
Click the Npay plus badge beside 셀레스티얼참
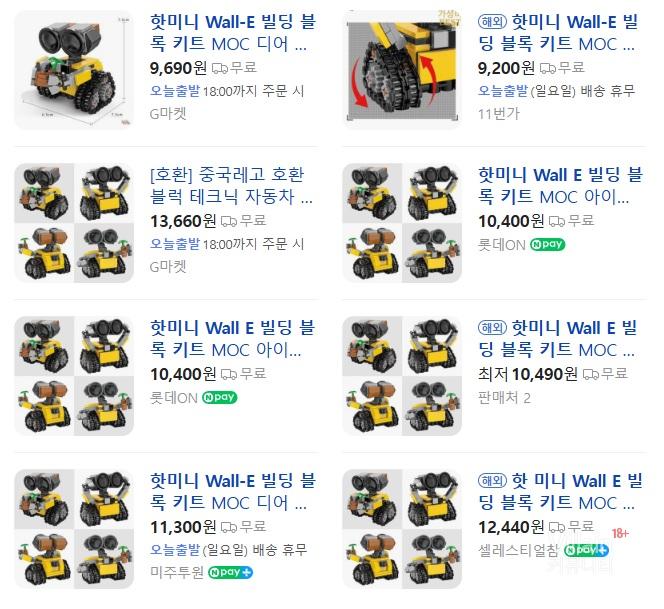pos(587,550)
